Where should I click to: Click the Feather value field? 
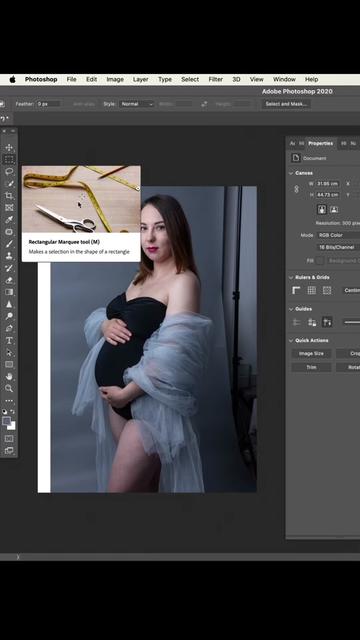(49, 104)
